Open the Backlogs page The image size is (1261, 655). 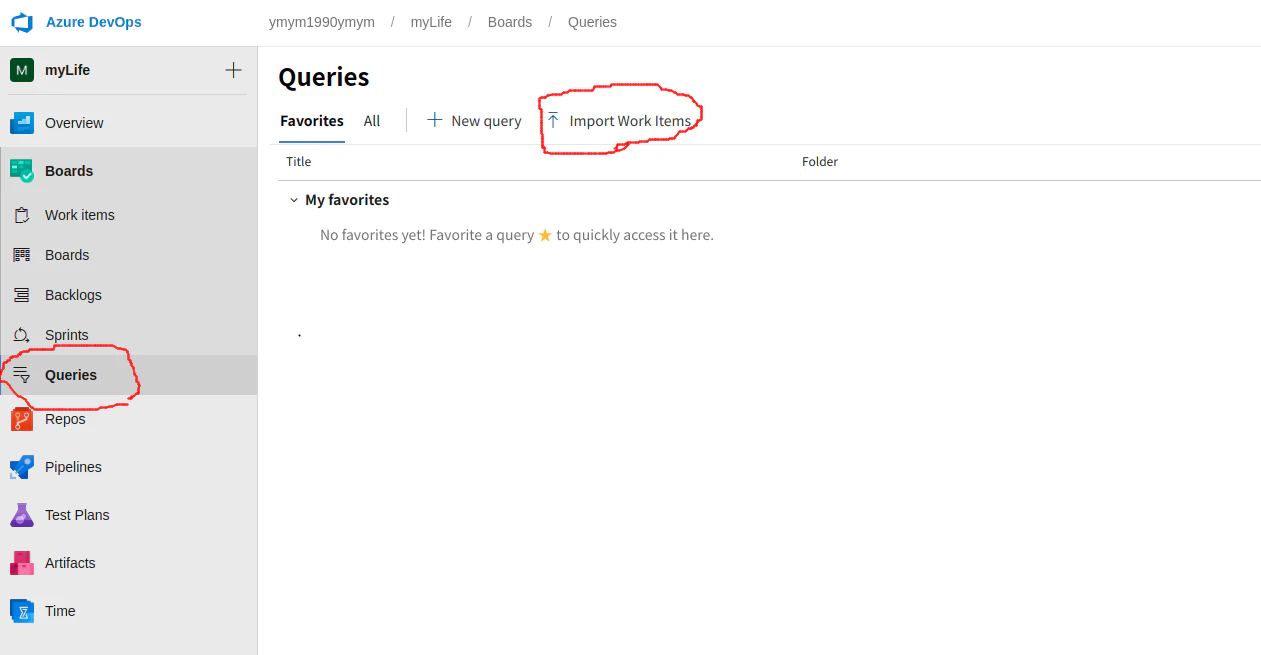pyautogui.click(x=73, y=295)
